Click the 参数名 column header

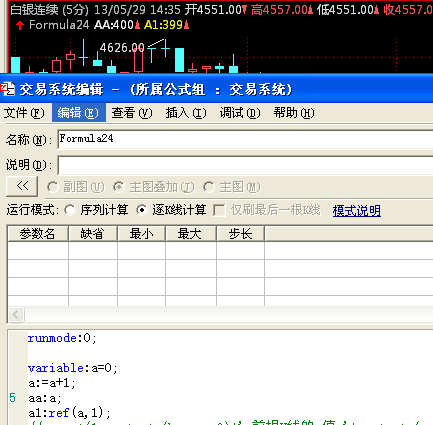point(38,233)
